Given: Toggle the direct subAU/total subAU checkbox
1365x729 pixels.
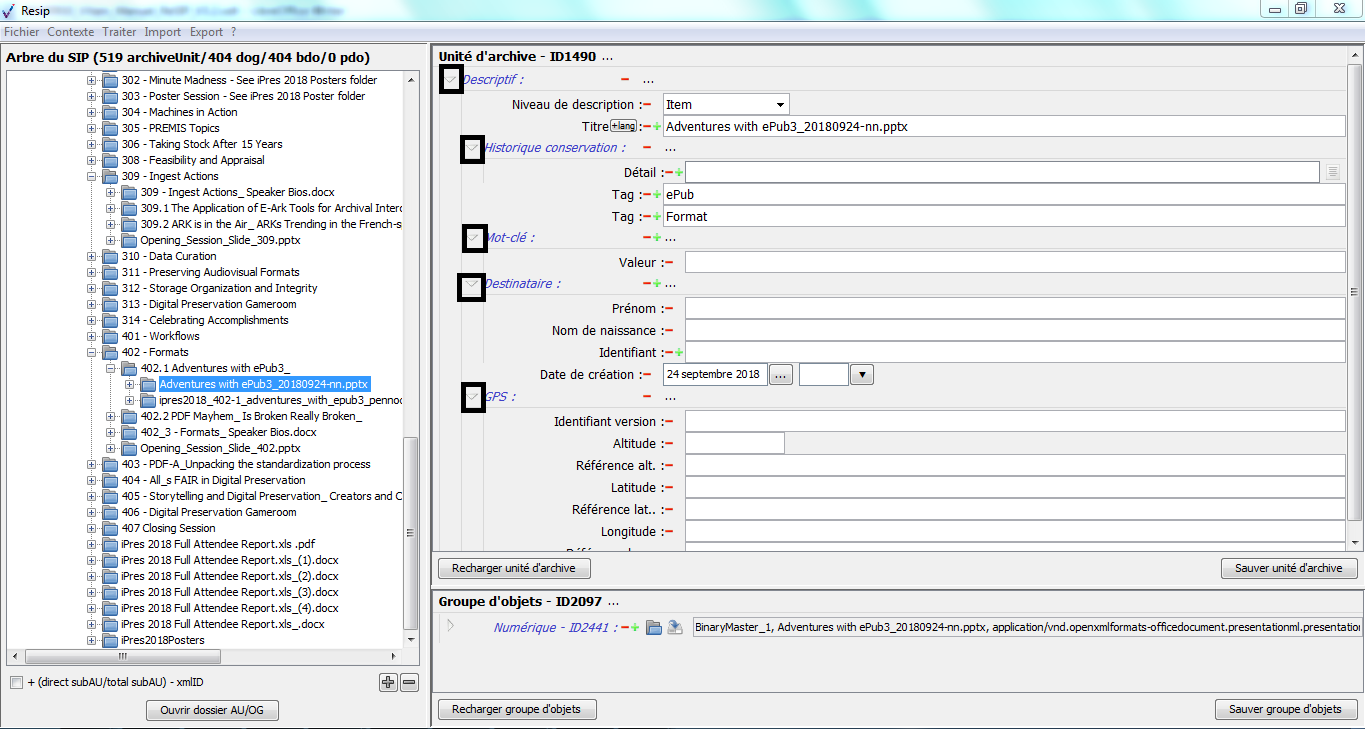Looking at the screenshot, I should [x=16, y=683].
